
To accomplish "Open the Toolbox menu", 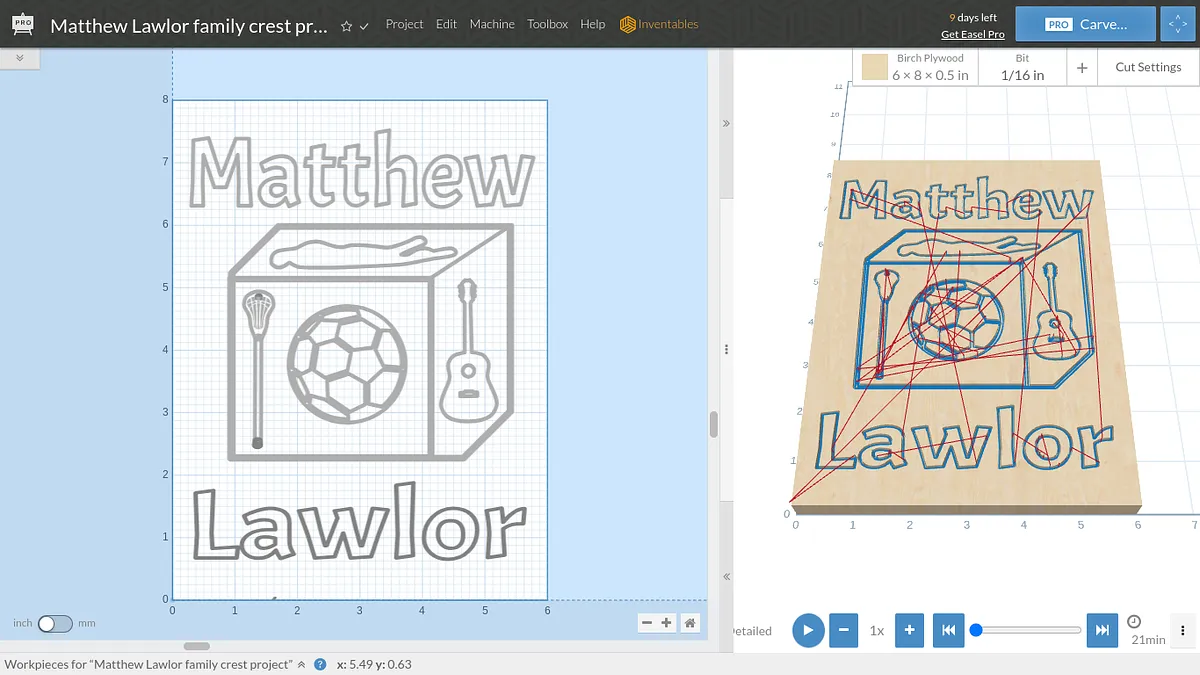I will coord(547,24).
